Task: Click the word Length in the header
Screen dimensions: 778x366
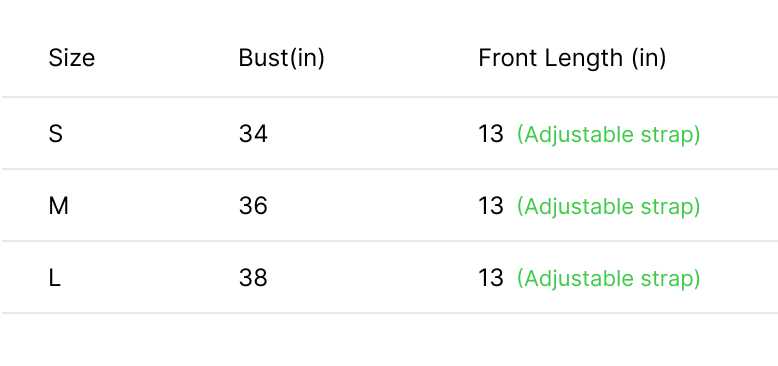Action: [x=584, y=59]
